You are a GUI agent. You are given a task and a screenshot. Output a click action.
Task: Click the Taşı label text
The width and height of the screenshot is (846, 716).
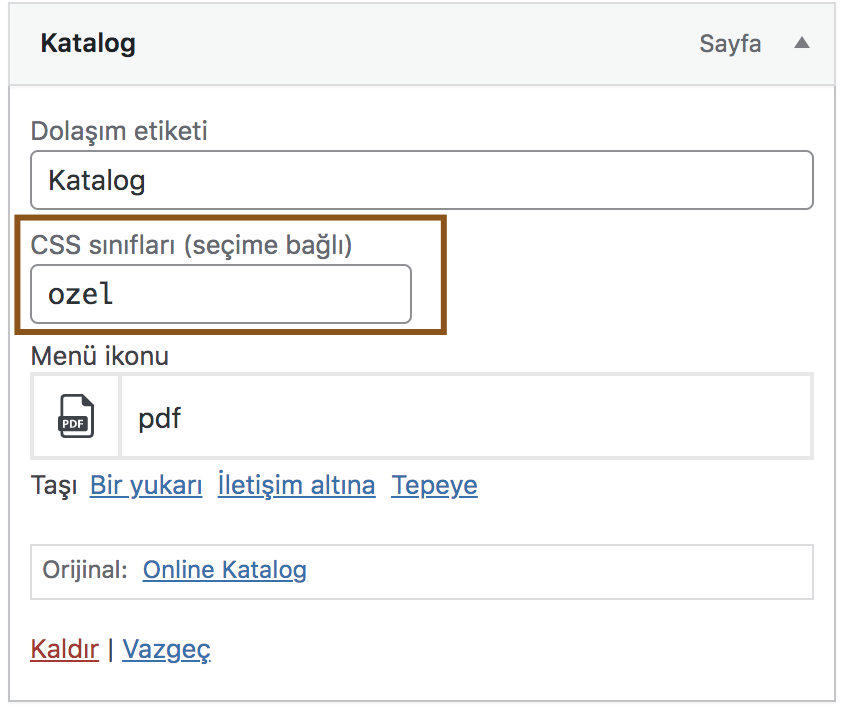(54, 486)
